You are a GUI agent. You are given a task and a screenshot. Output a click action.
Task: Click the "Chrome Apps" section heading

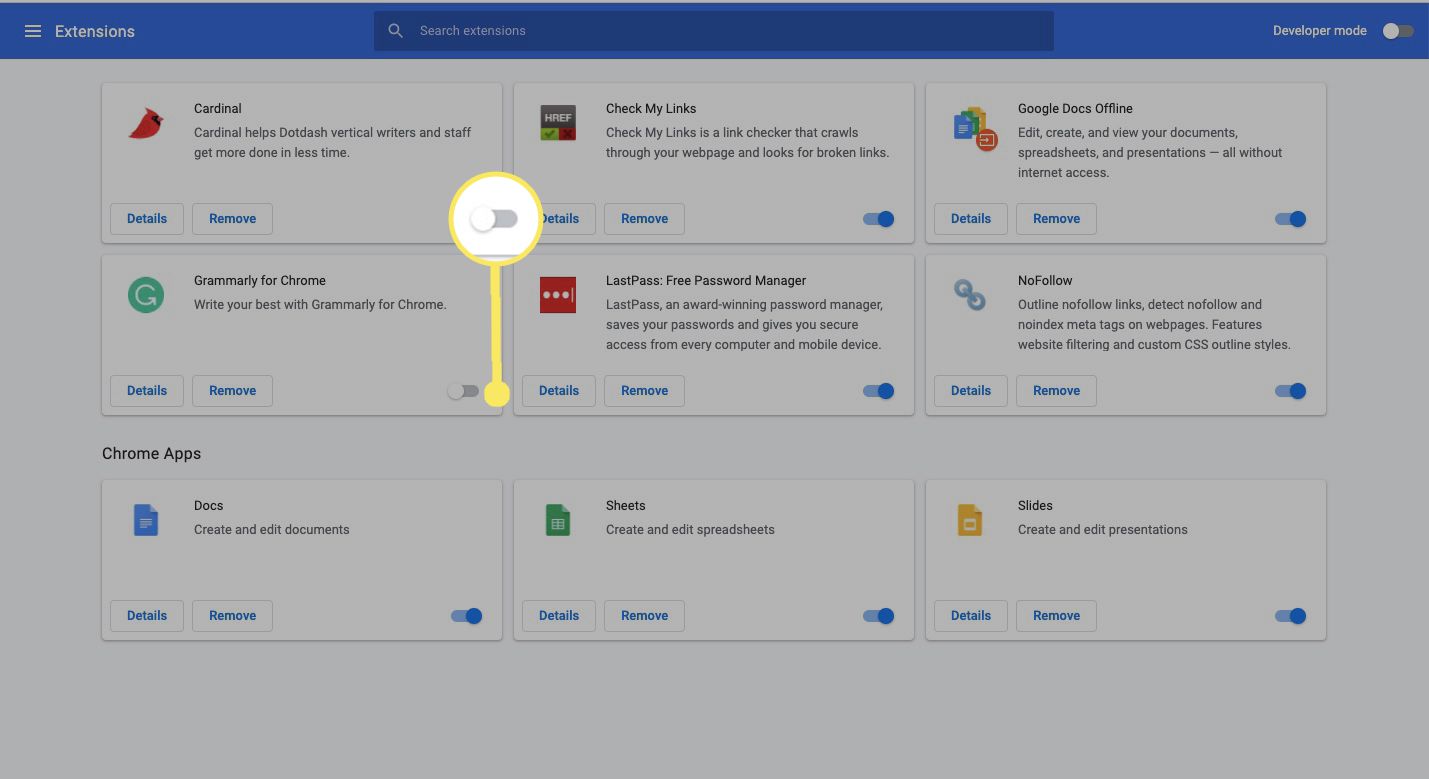pyautogui.click(x=151, y=454)
